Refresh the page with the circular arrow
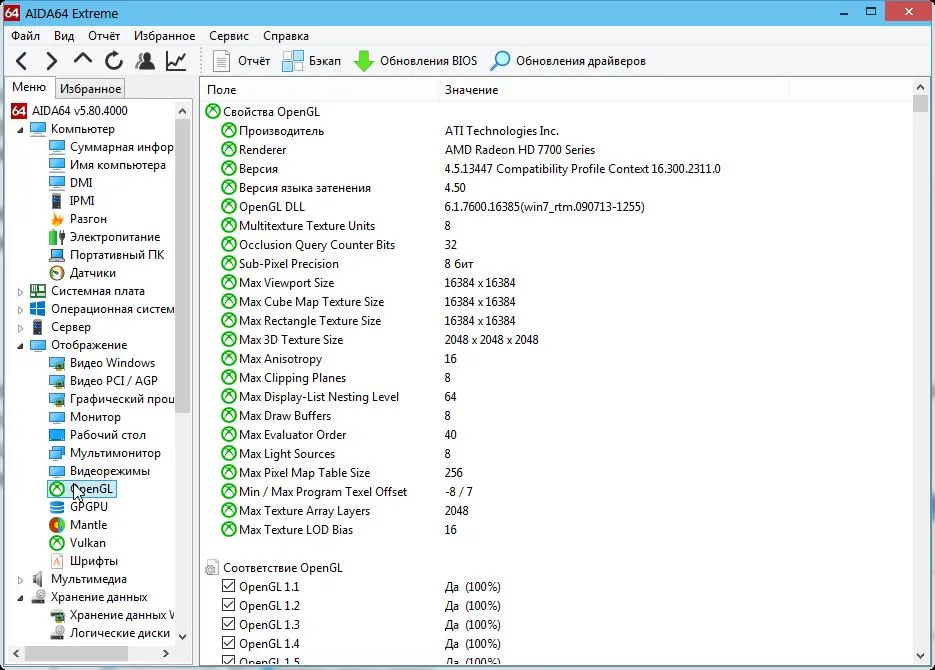 (113, 61)
